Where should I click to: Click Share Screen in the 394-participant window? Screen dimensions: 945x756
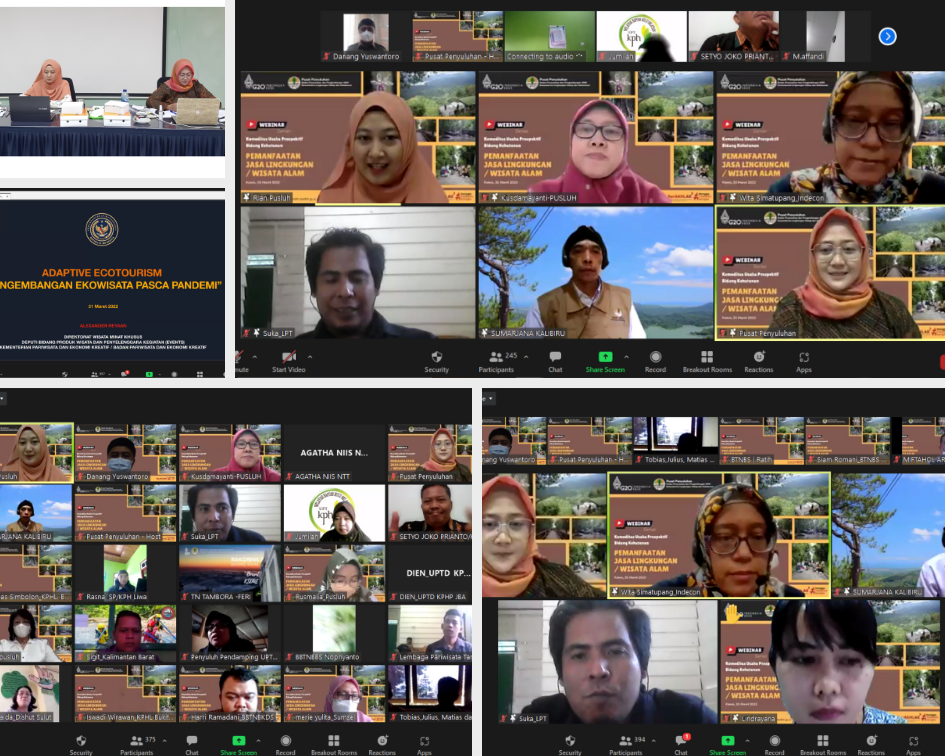[x=727, y=745]
